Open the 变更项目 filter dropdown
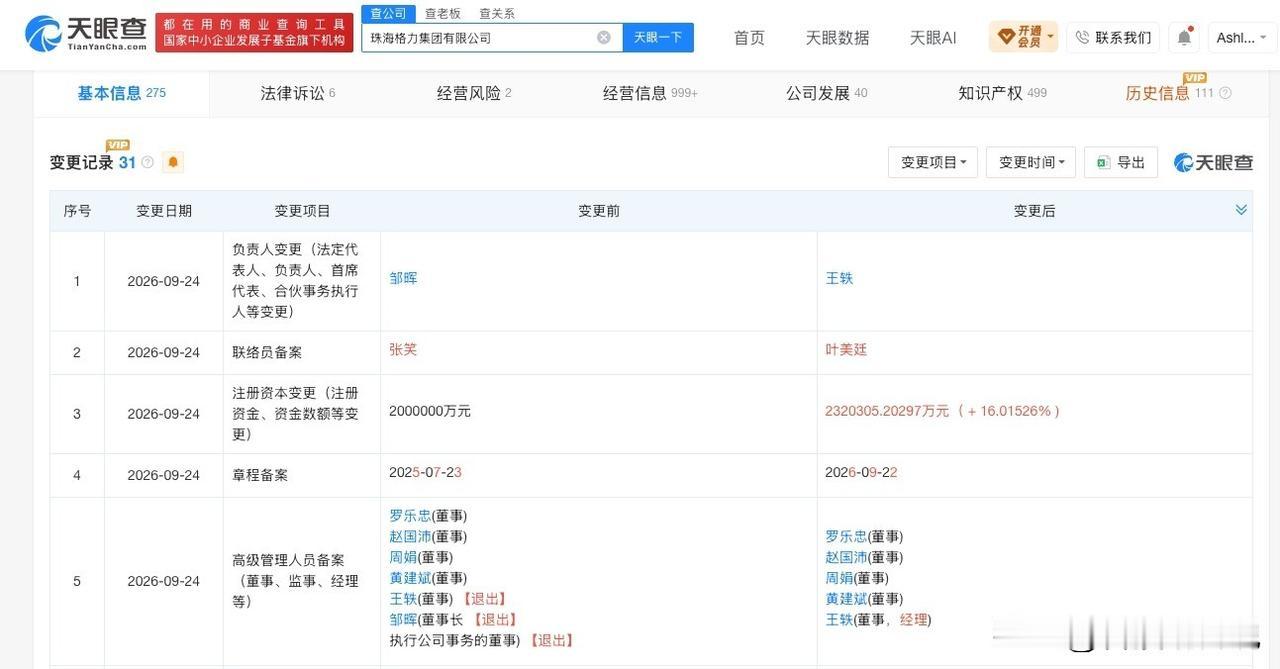The image size is (1280, 669). tap(933, 162)
